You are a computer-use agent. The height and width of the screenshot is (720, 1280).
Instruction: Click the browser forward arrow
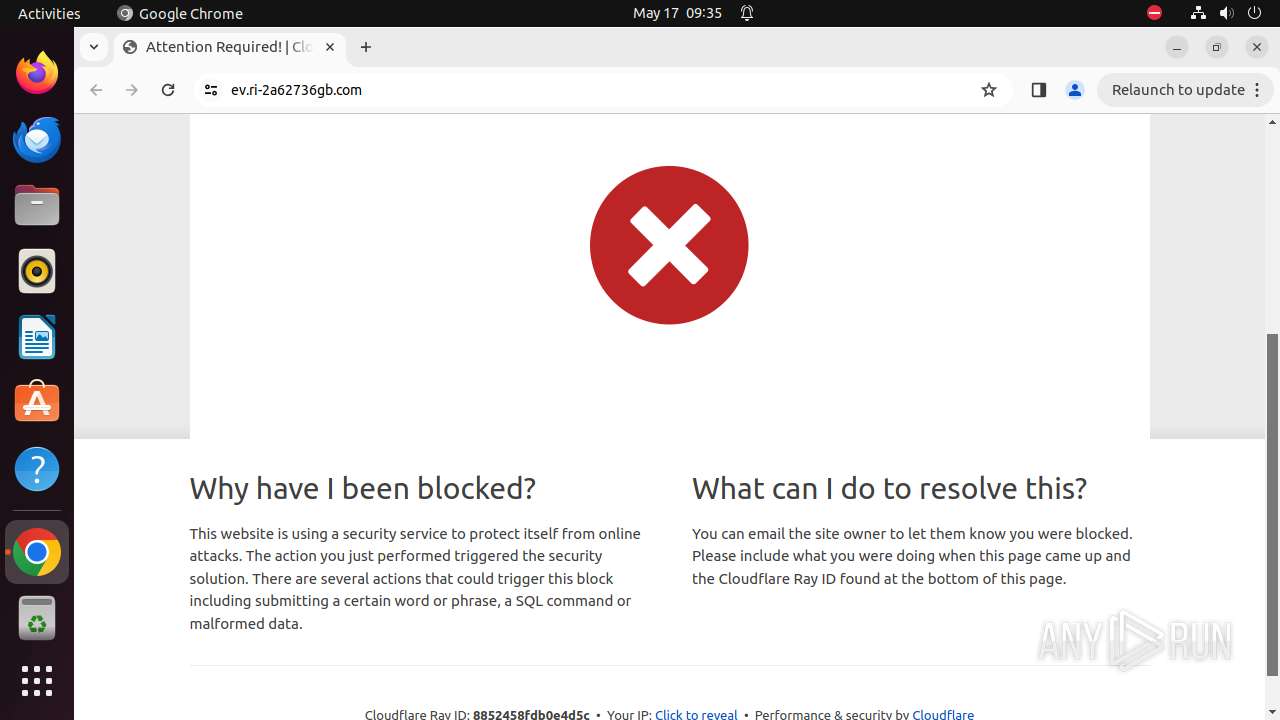click(132, 90)
